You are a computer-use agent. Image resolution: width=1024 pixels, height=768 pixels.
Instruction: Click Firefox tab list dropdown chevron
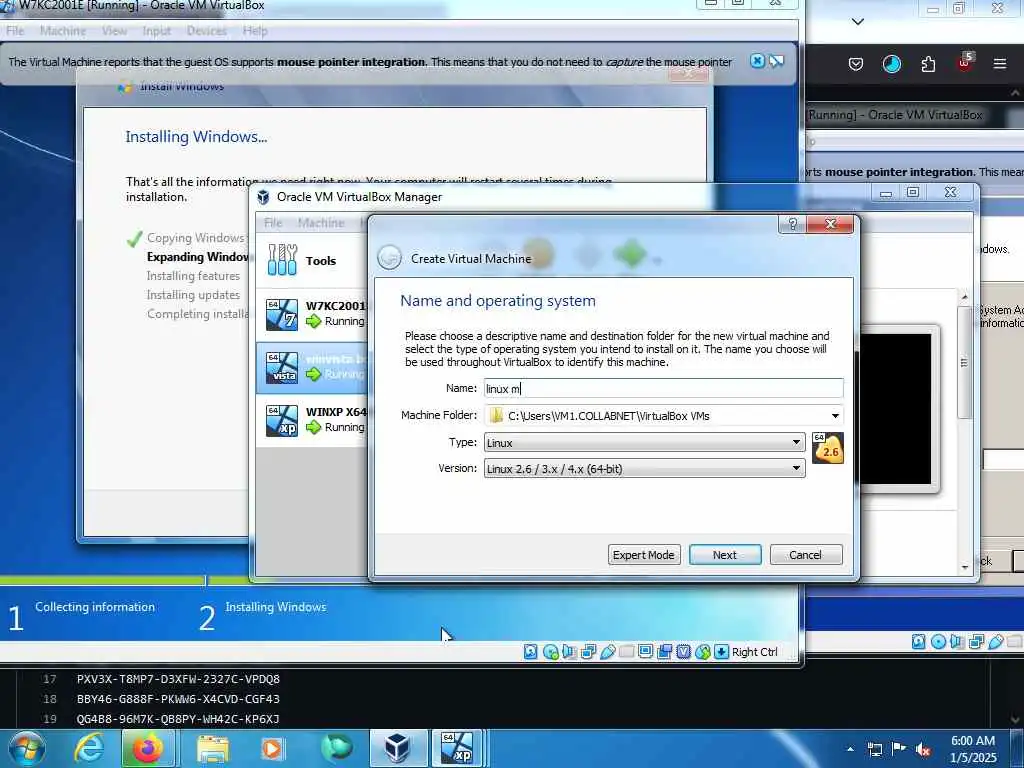click(x=858, y=22)
